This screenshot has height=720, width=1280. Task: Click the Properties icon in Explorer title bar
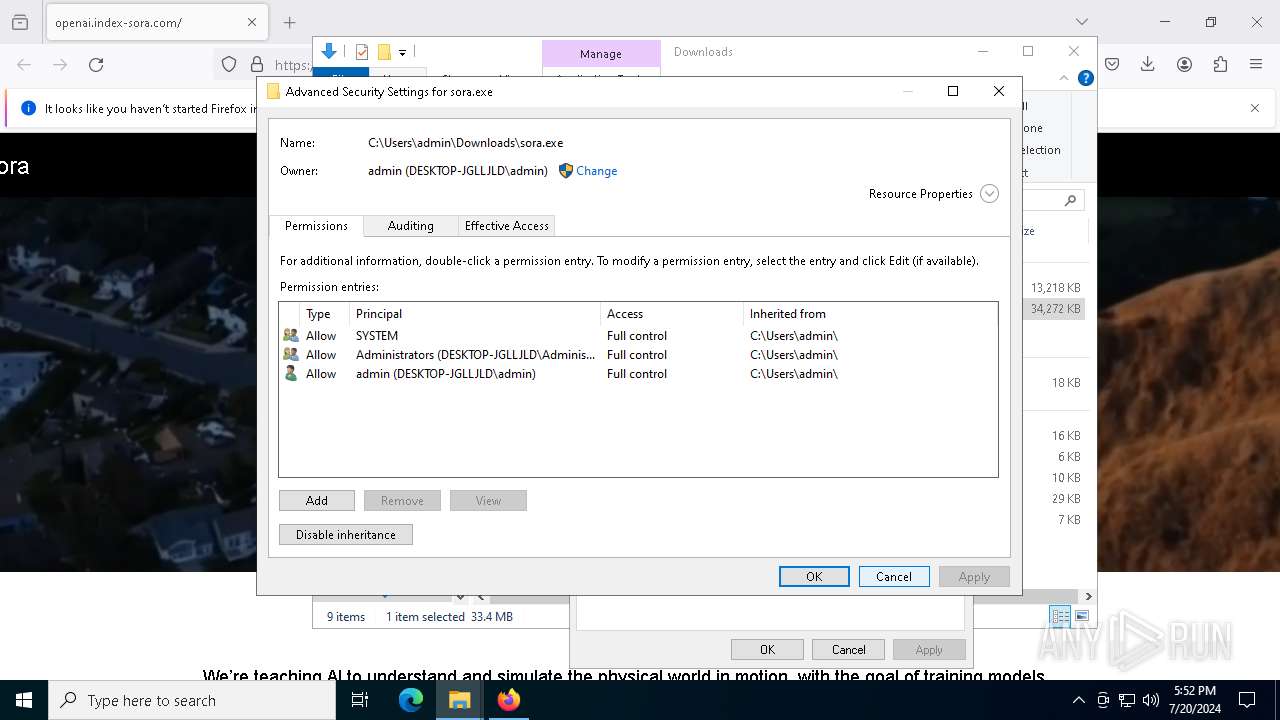point(362,52)
